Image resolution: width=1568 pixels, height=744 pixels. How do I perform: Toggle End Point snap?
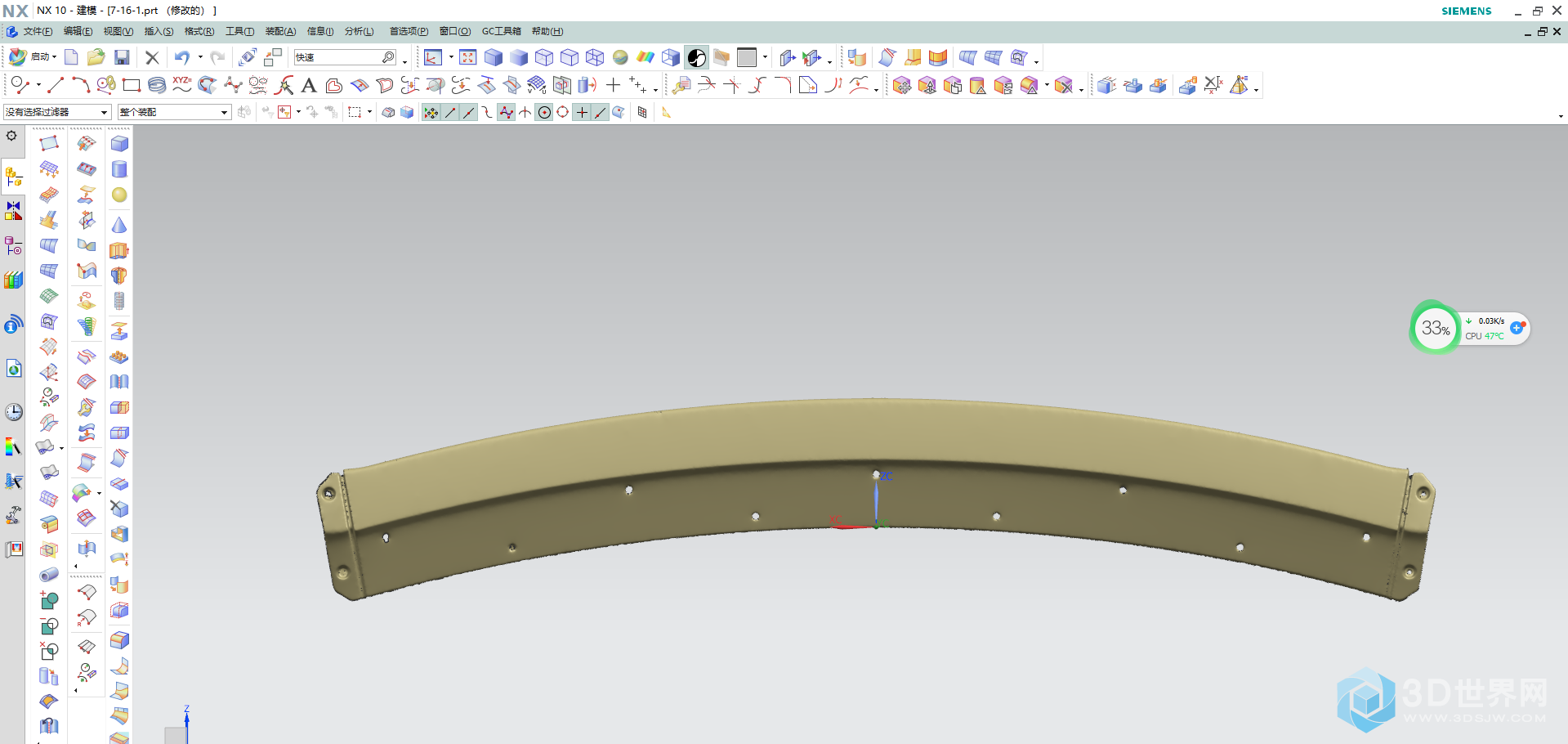(450, 112)
